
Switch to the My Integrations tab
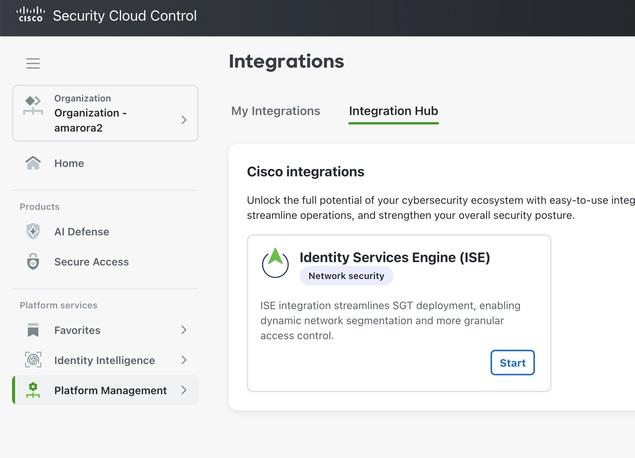(x=276, y=111)
